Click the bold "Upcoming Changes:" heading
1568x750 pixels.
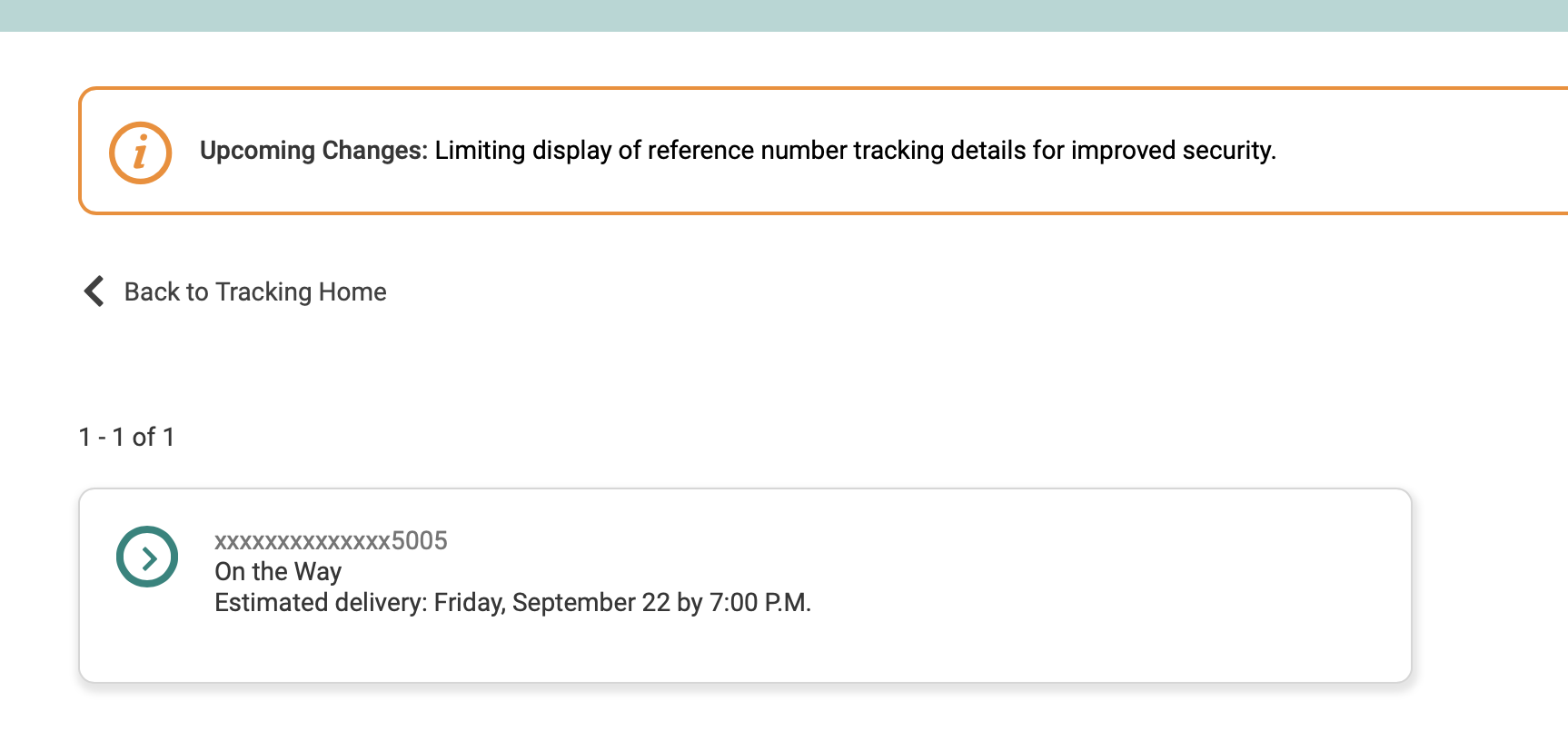coord(313,151)
